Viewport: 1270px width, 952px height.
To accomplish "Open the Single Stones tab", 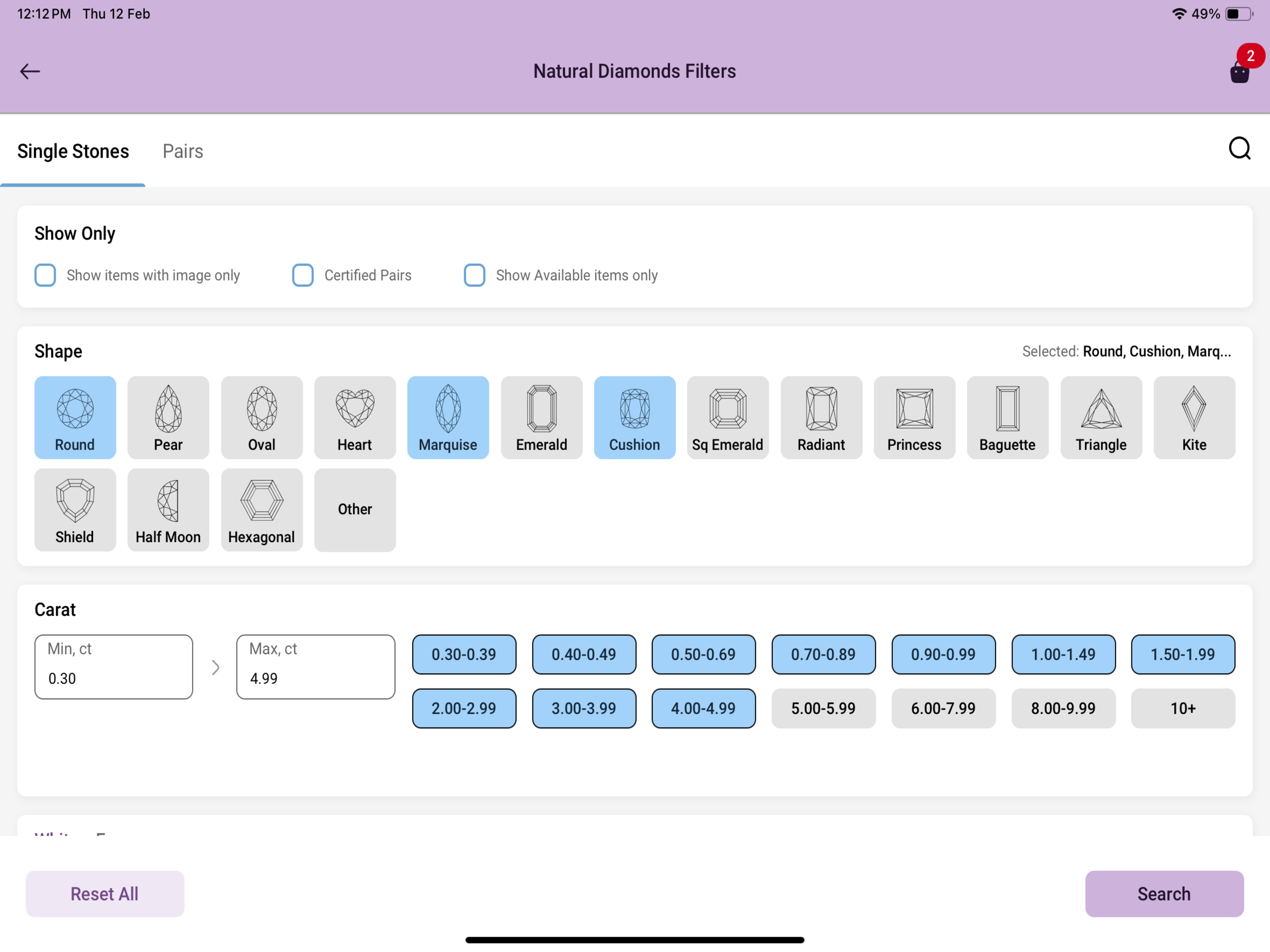I will click(73, 151).
